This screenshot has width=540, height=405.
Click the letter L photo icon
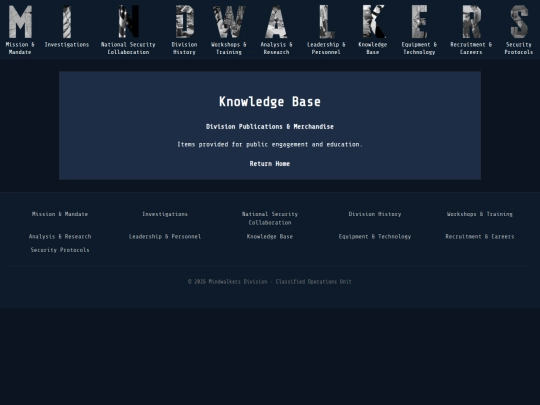[x=326, y=22]
